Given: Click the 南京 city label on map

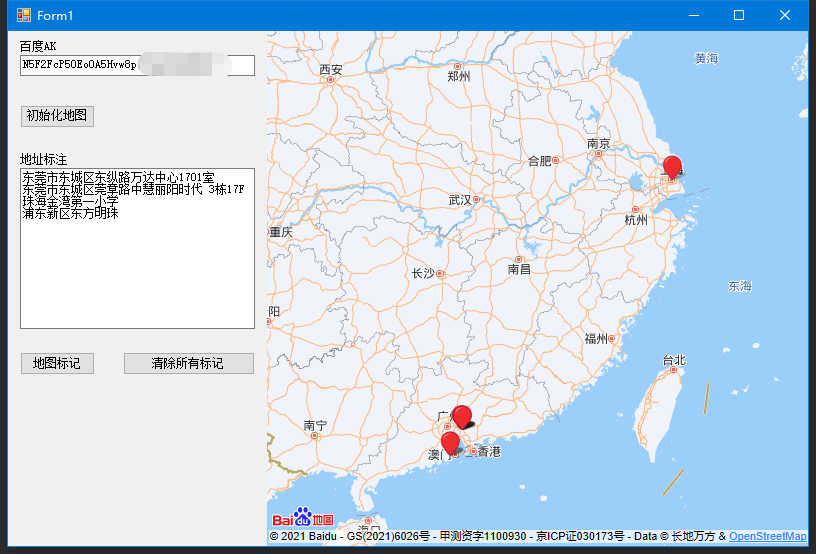Looking at the screenshot, I should coord(598,143).
